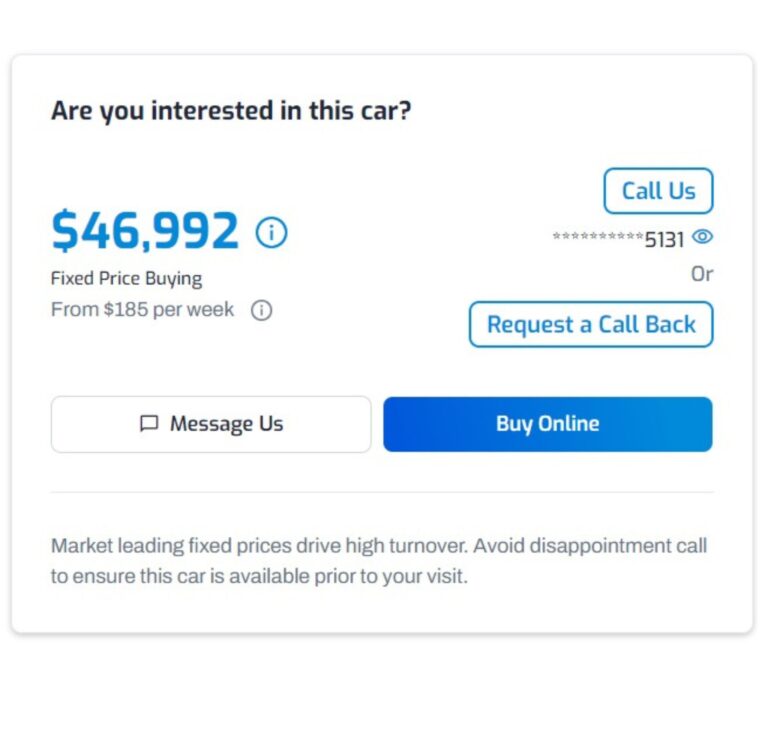Click the speech bubble icon in Message Us
This screenshot has width=768, height=731.
click(x=149, y=424)
